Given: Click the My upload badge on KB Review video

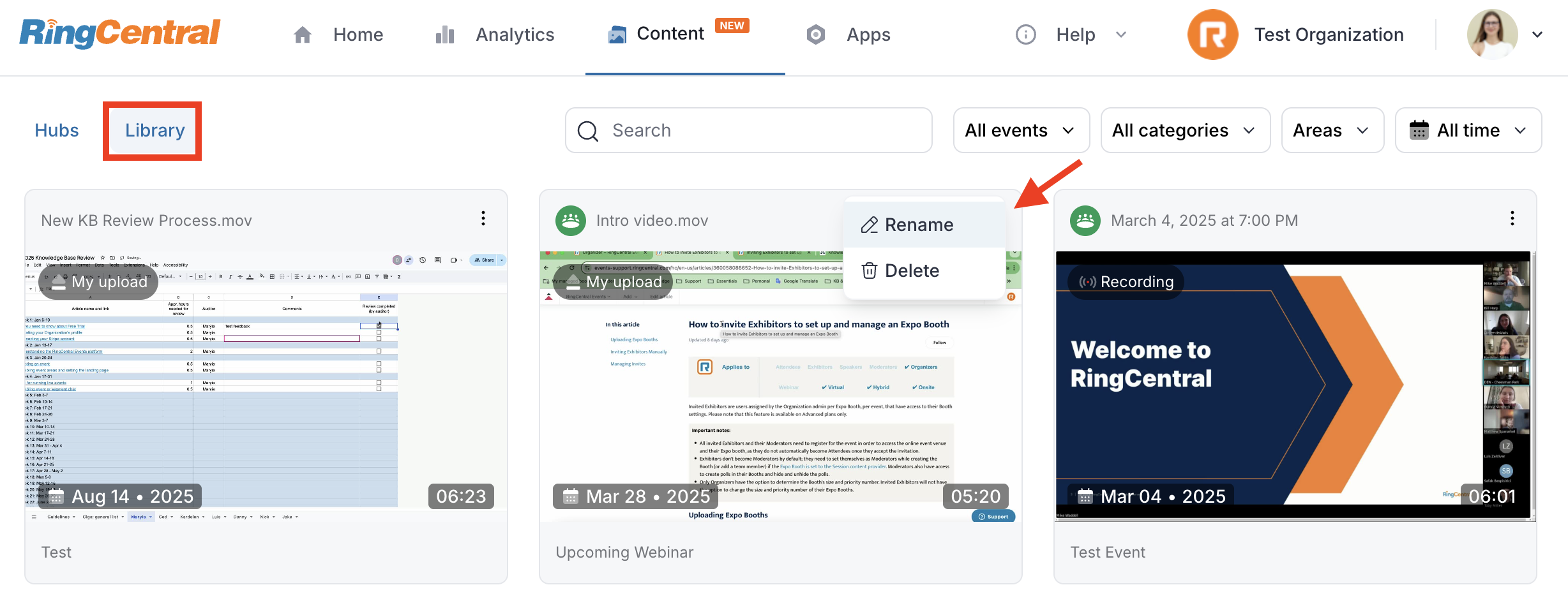Looking at the screenshot, I should click(x=99, y=282).
